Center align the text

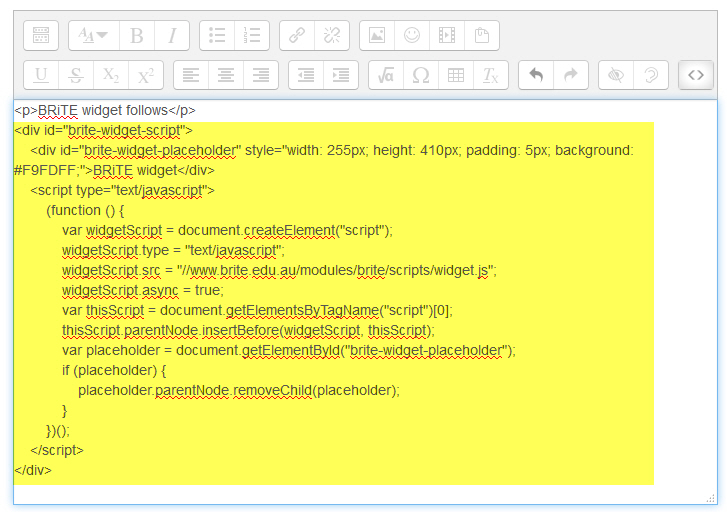[226, 75]
